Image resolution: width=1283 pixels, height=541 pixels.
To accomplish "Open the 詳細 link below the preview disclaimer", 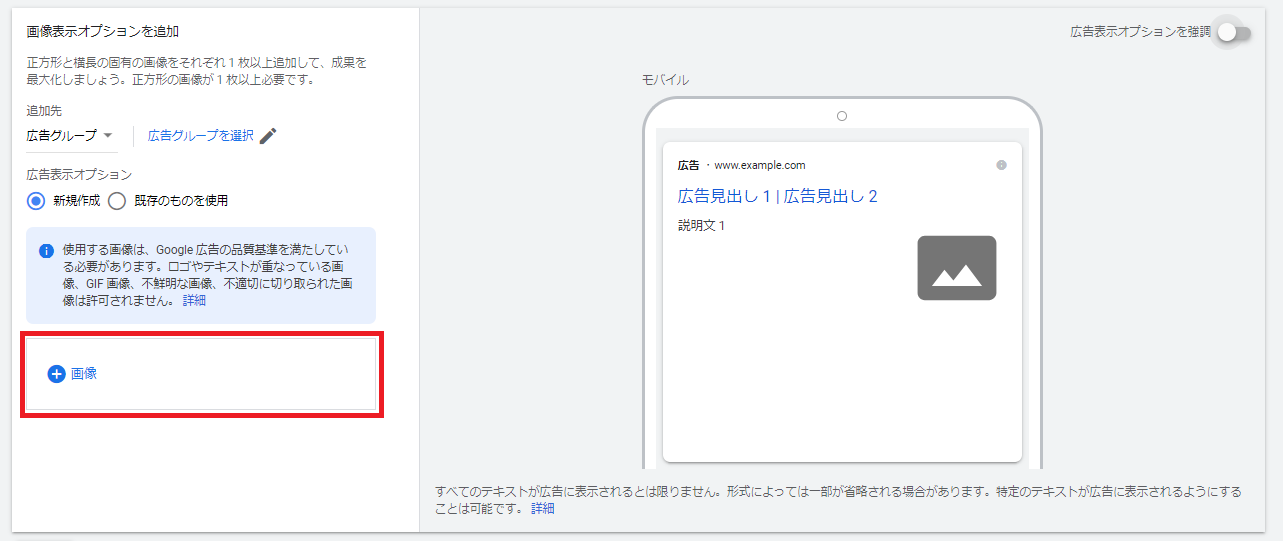I will tap(542, 508).
